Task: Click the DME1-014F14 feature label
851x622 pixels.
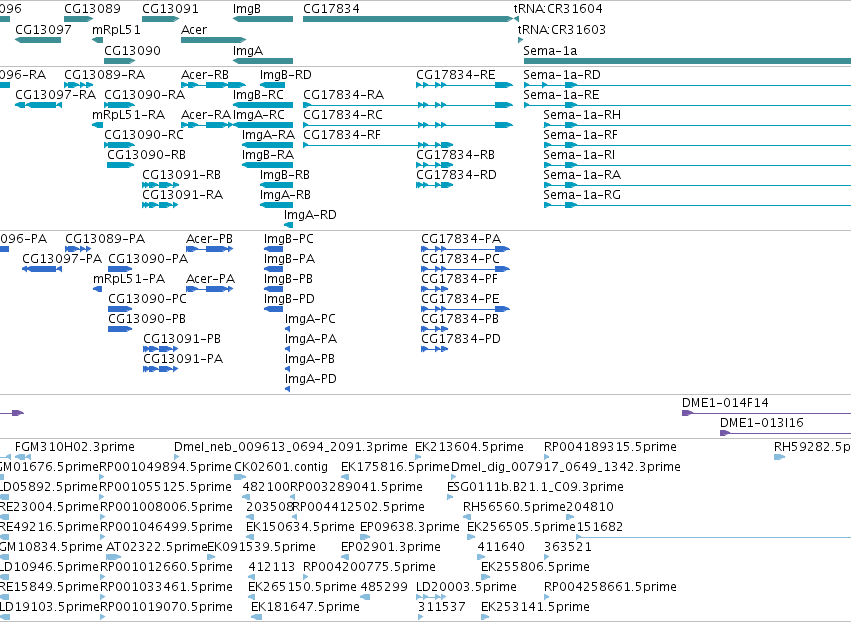Action: pyautogui.click(x=725, y=403)
